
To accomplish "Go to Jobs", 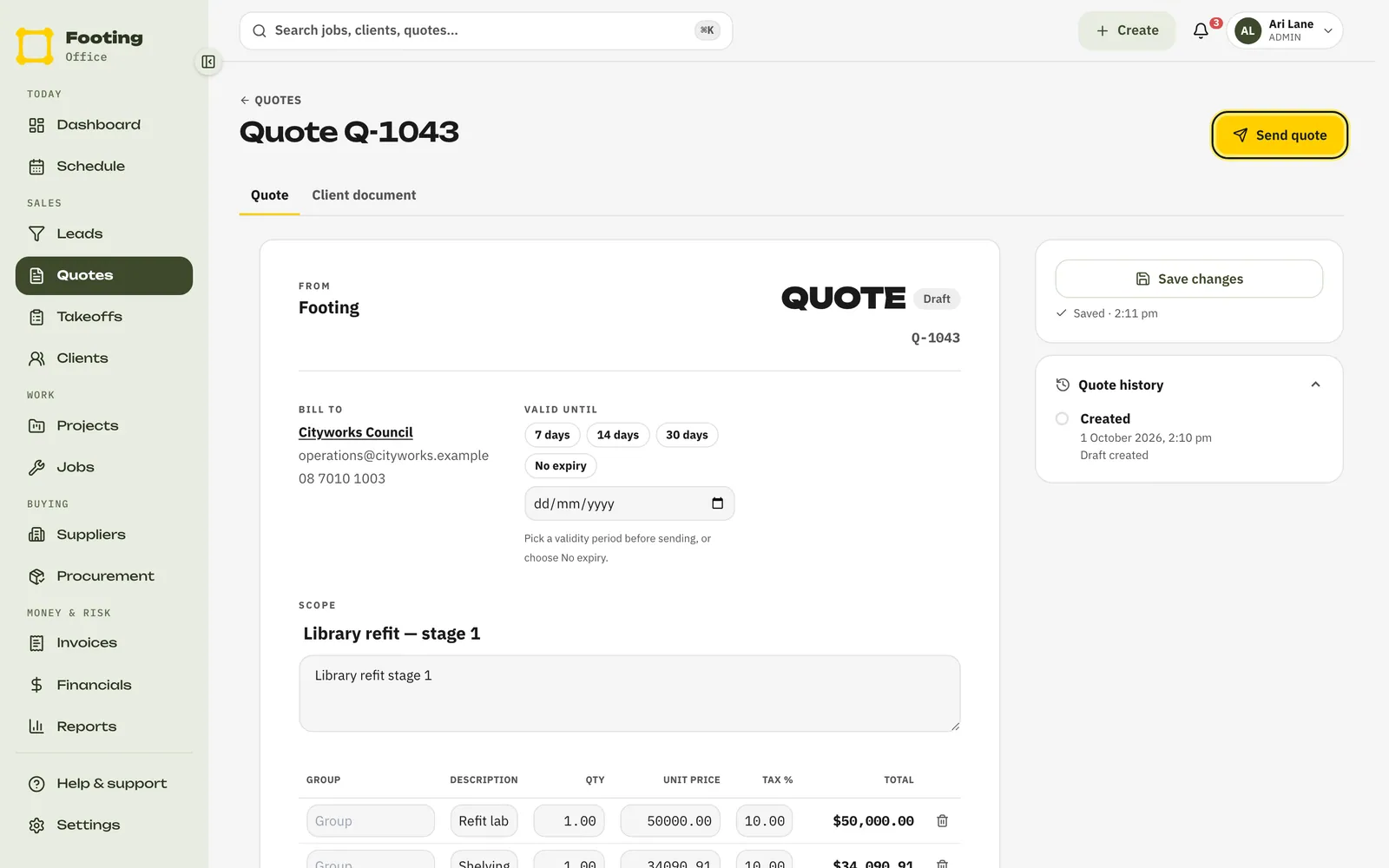I will coord(104,468).
